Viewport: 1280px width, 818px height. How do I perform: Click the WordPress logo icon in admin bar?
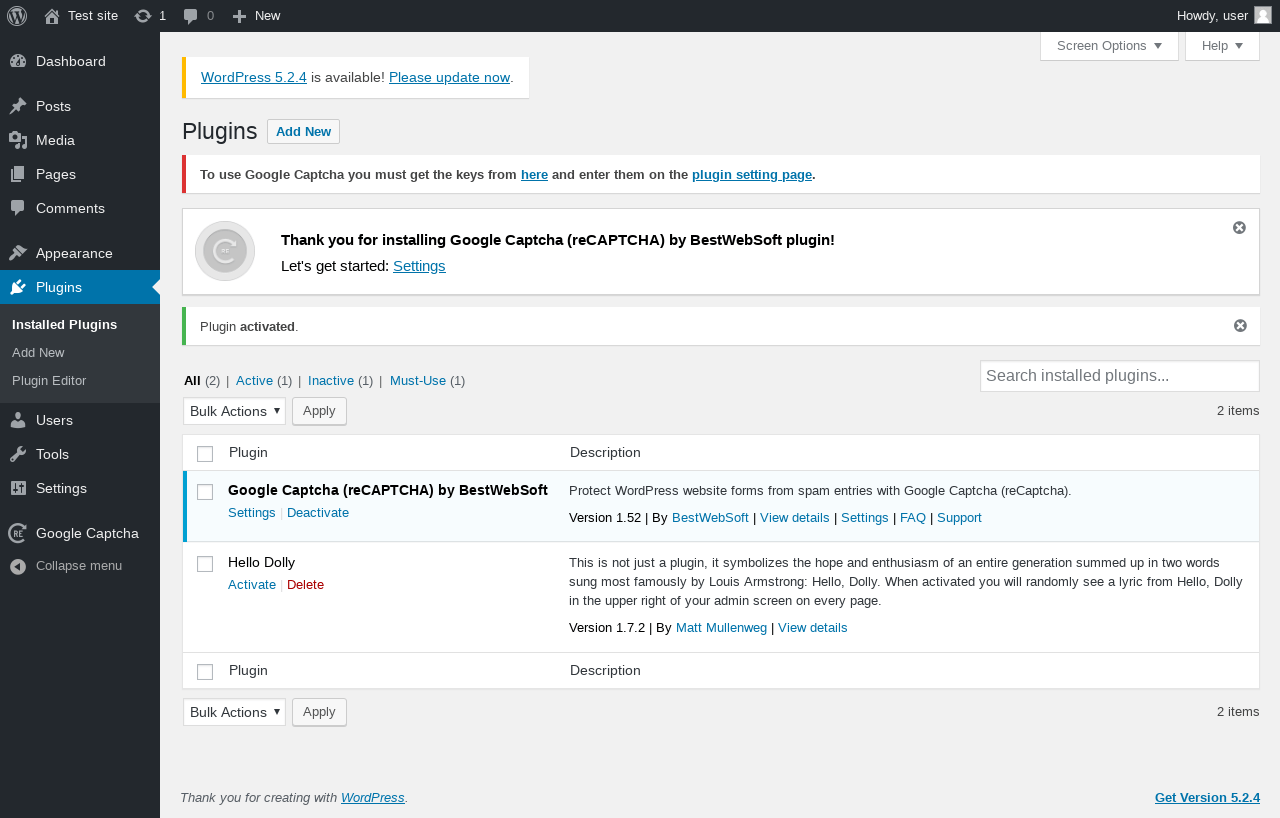point(17,16)
